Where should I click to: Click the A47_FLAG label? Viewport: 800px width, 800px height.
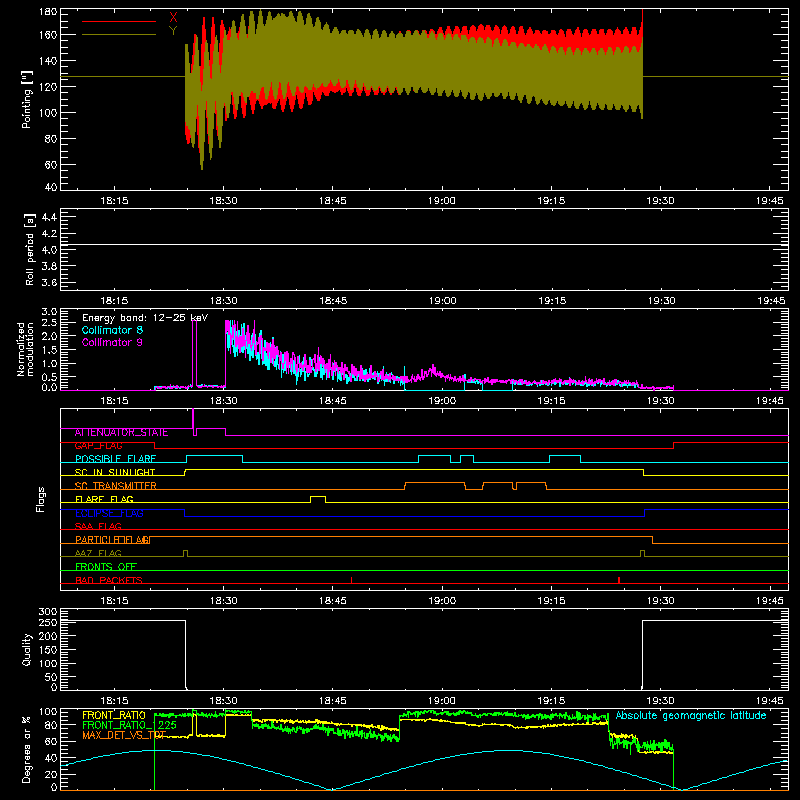(x=98, y=553)
